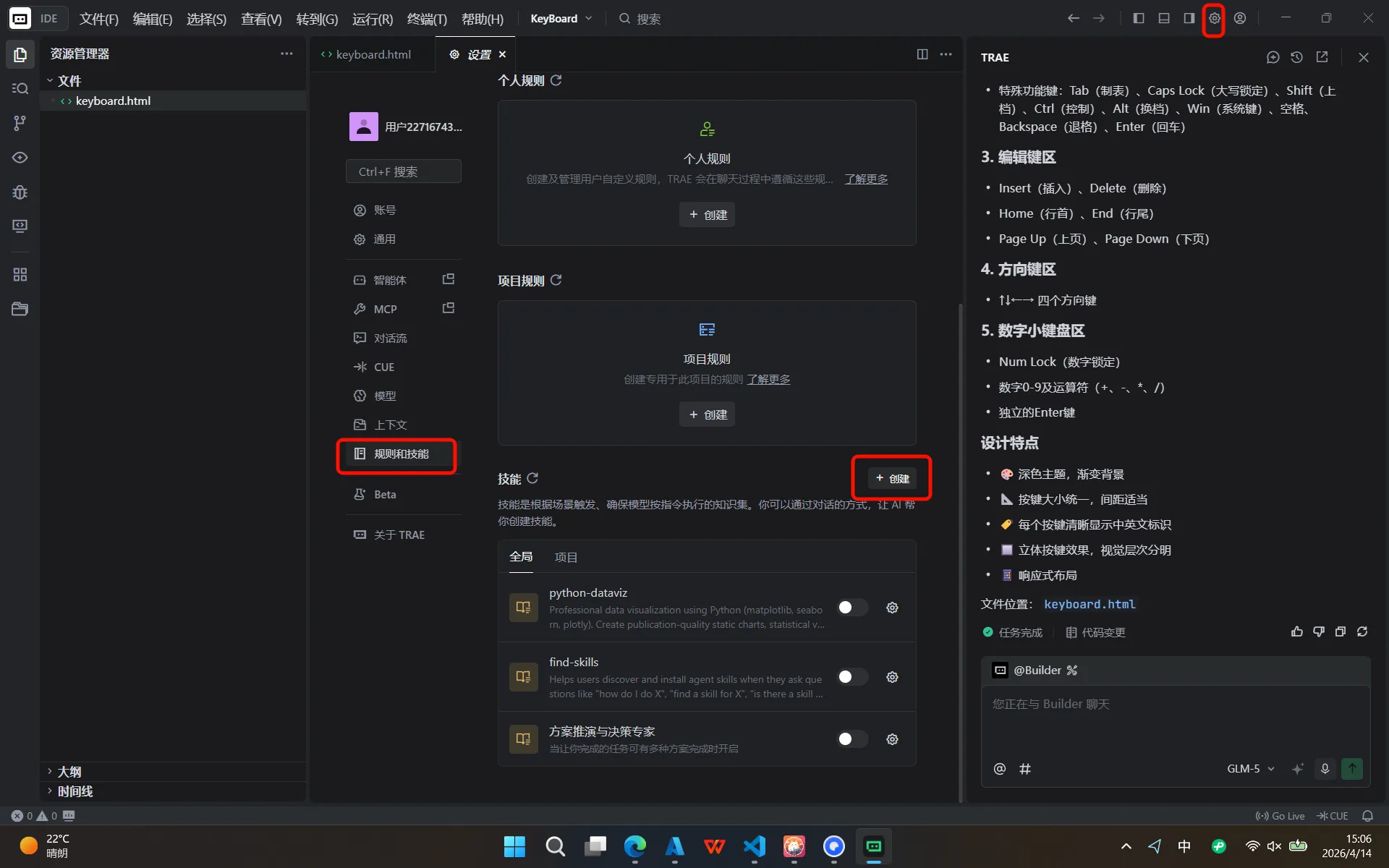Open the Search view in activity bar
This screenshot has width=1389, height=868.
point(20,88)
